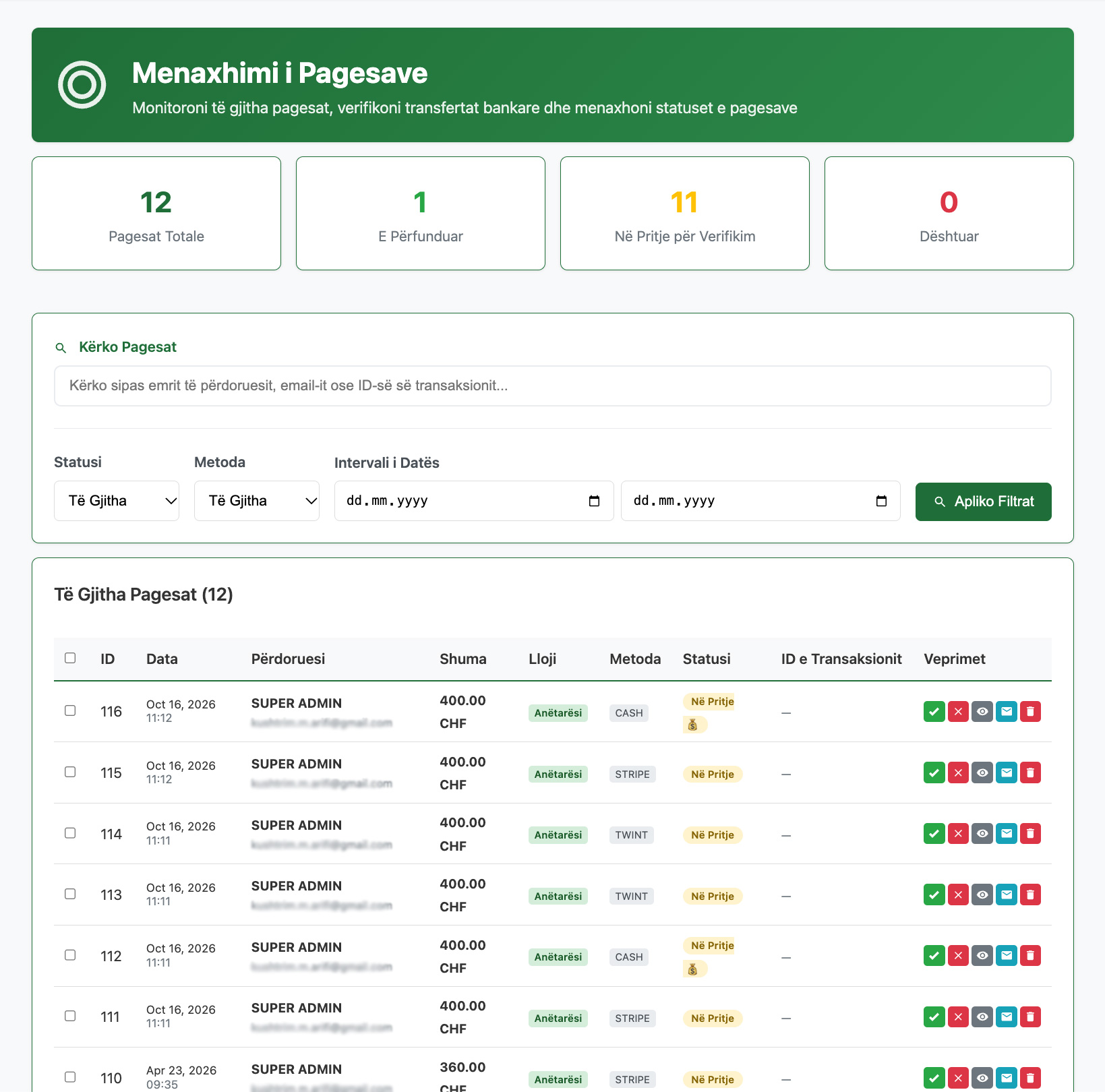Select checkbox for payment 114
Viewport: 1105px width, 1092px height.
tap(70, 833)
